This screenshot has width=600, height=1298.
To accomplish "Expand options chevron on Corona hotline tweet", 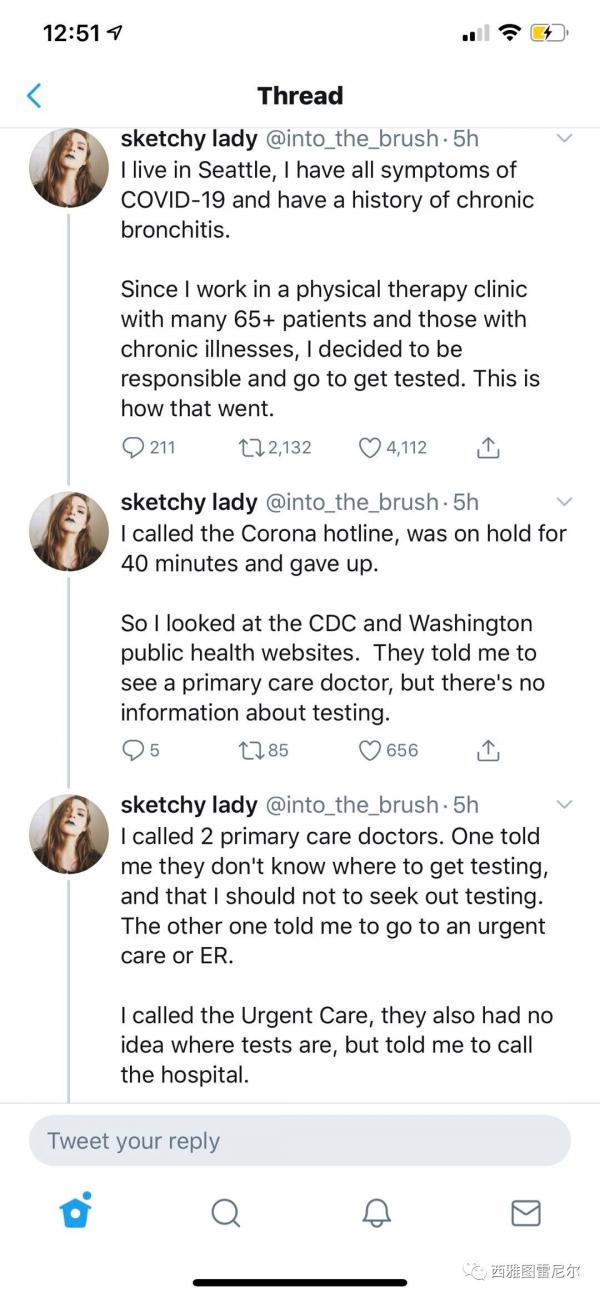I will coord(564,501).
